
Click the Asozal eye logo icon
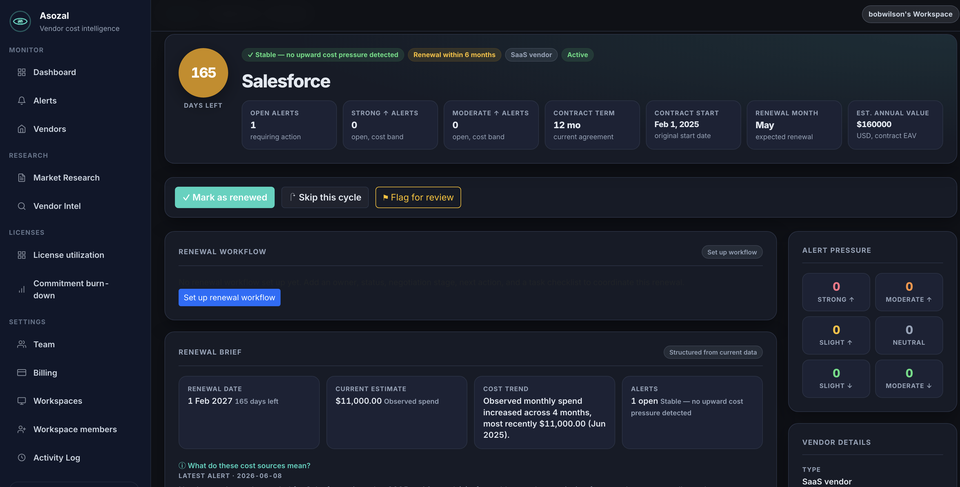[20, 21]
